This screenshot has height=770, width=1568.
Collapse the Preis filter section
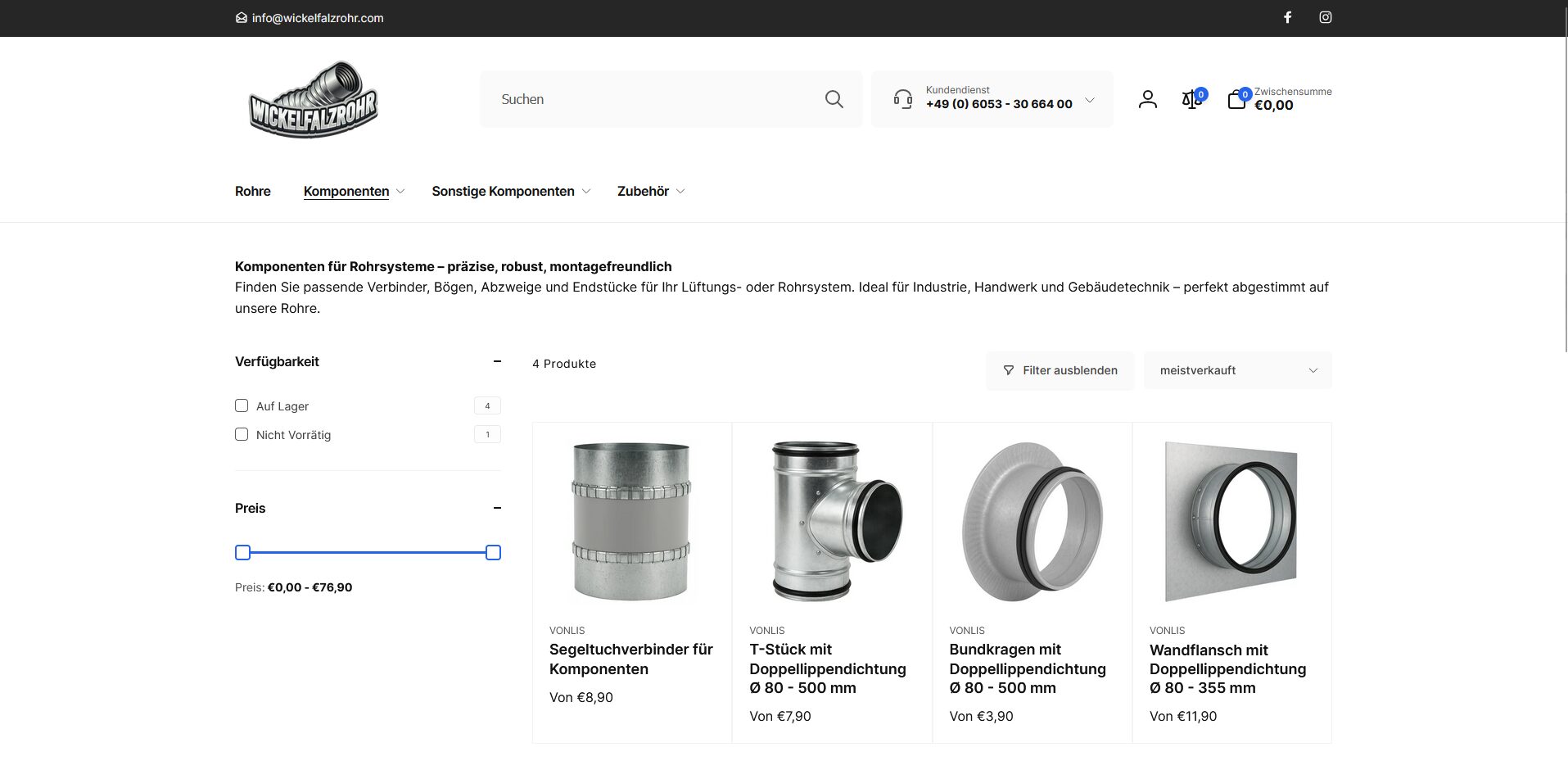(x=496, y=508)
